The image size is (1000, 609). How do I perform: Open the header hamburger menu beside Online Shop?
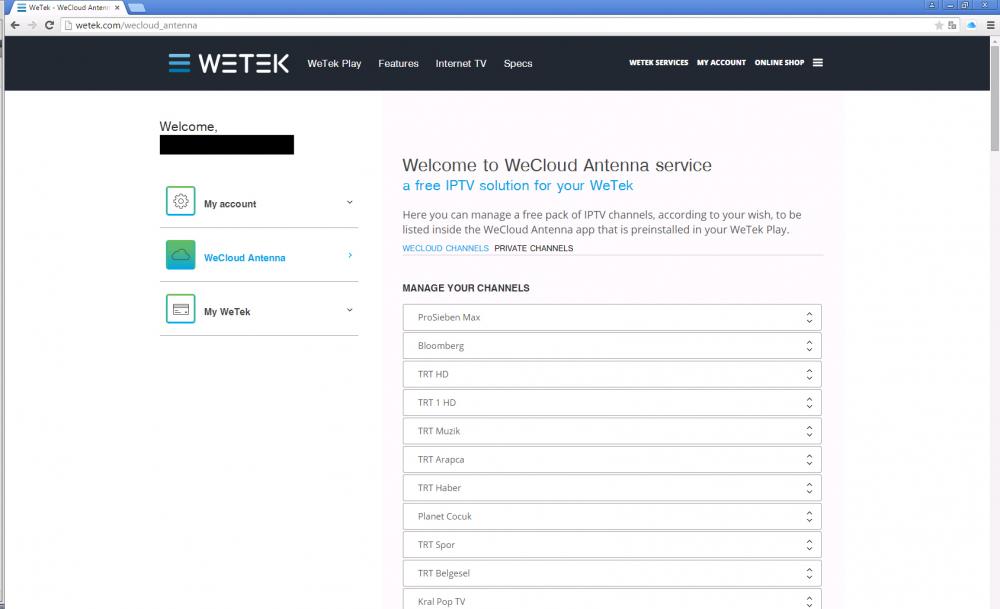(817, 63)
